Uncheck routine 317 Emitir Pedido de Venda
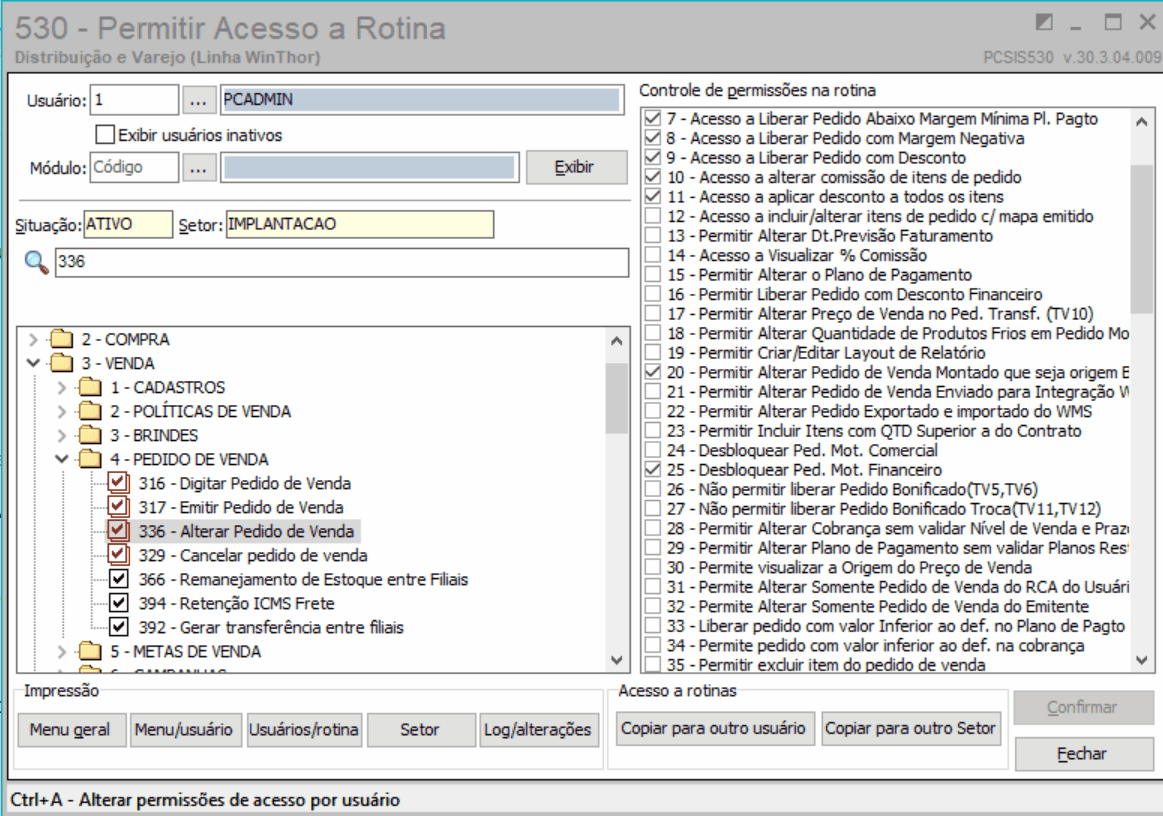The height and width of the screenshot is (816, 1163). click(118, 507)
